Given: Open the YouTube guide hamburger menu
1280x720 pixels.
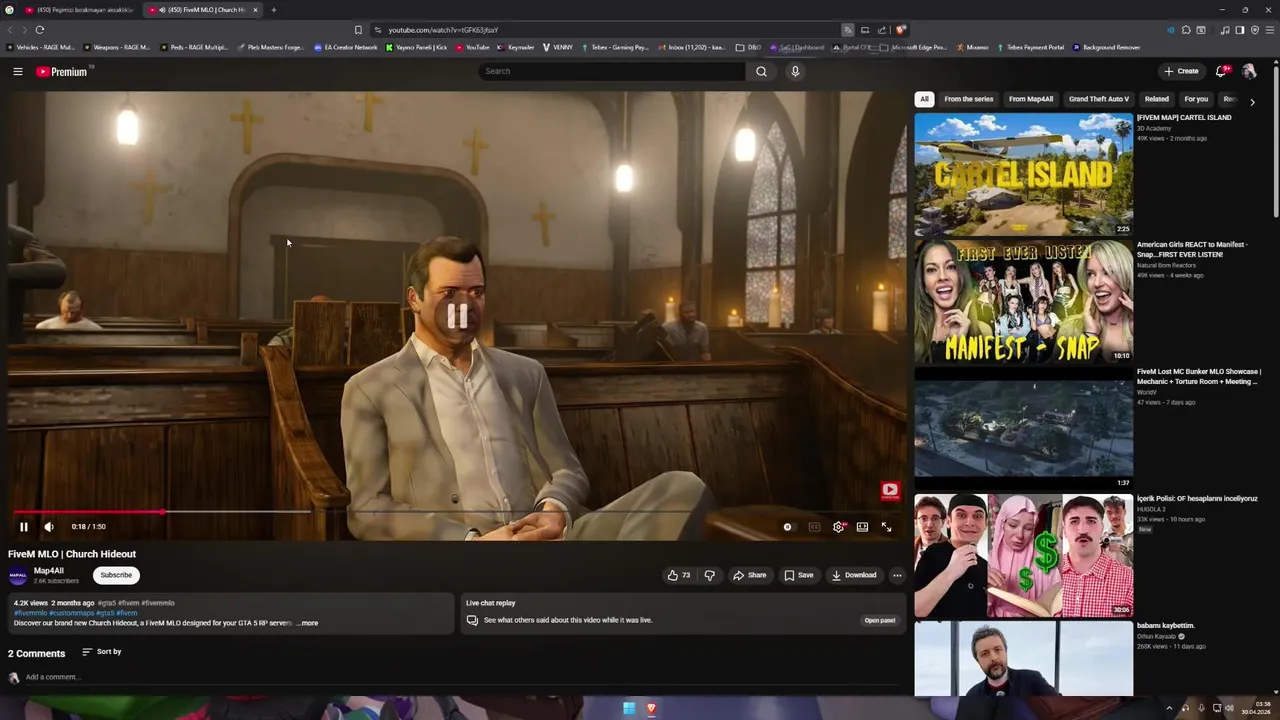Looking at the screenshot, I should [17, 71].
